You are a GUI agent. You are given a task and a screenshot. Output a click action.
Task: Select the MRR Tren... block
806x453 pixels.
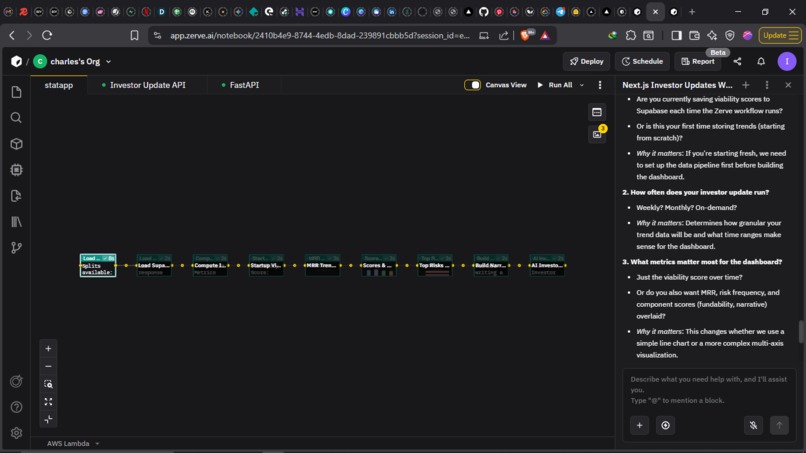click(x=322, y=265)
